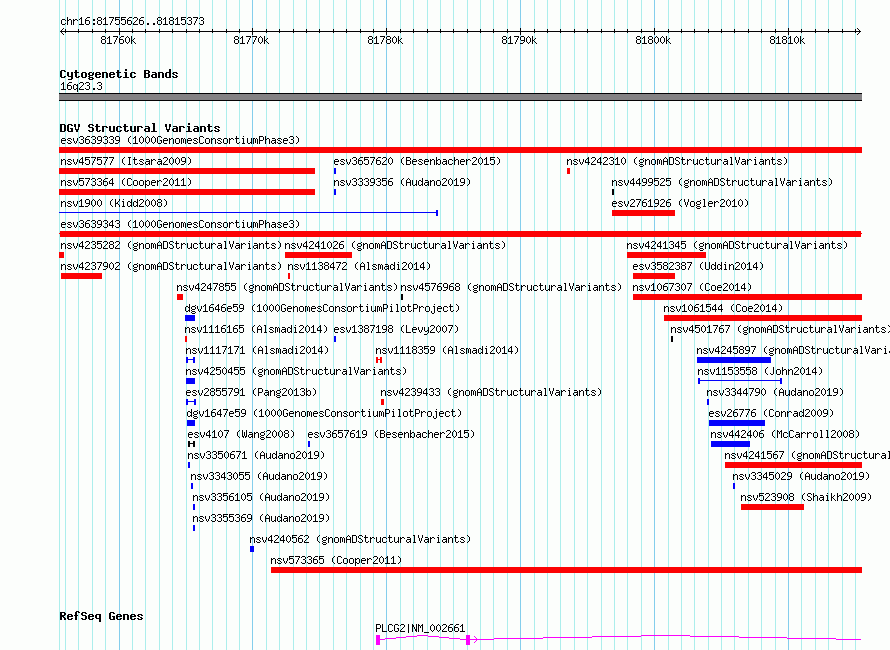Click nsv1116165 (Alsmadi2014) label
The height and width of the screenshot is (650, 890).
point(256,329)
